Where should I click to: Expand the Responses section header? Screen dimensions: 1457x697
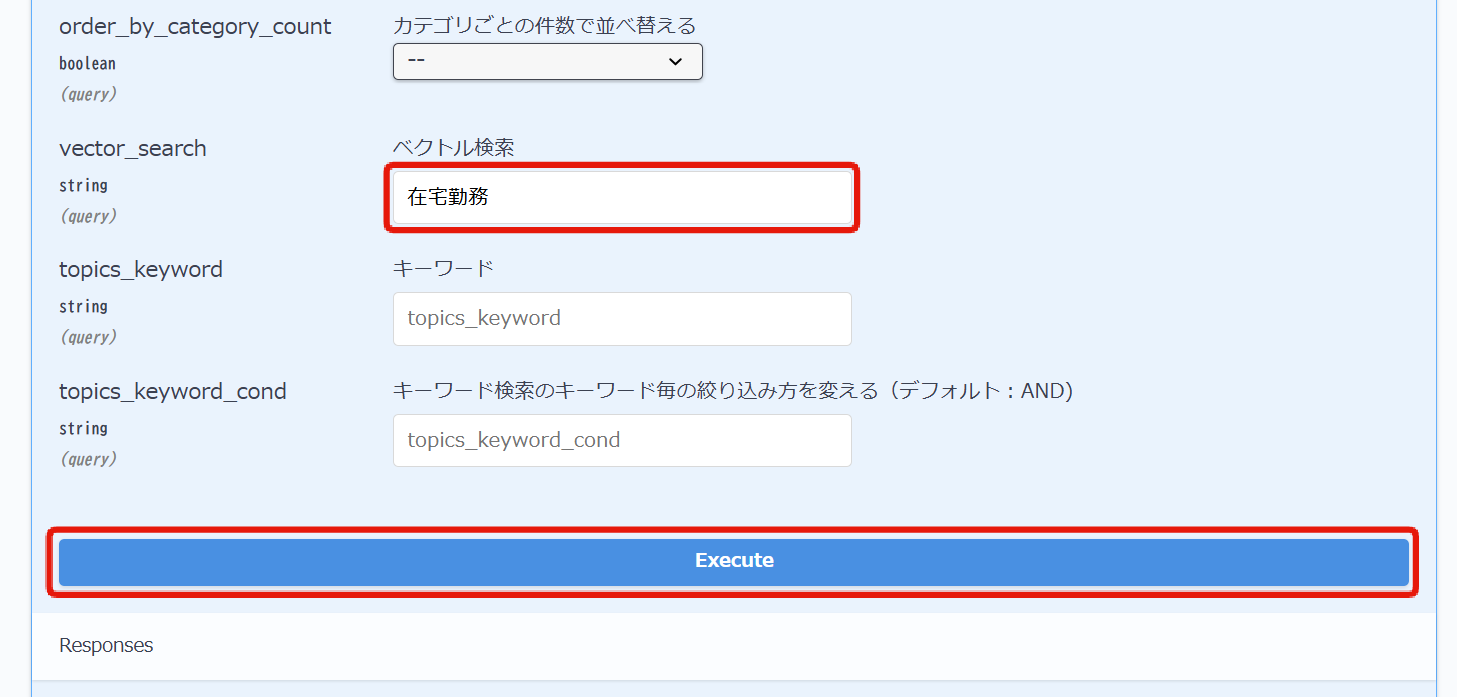click(106, 645)
